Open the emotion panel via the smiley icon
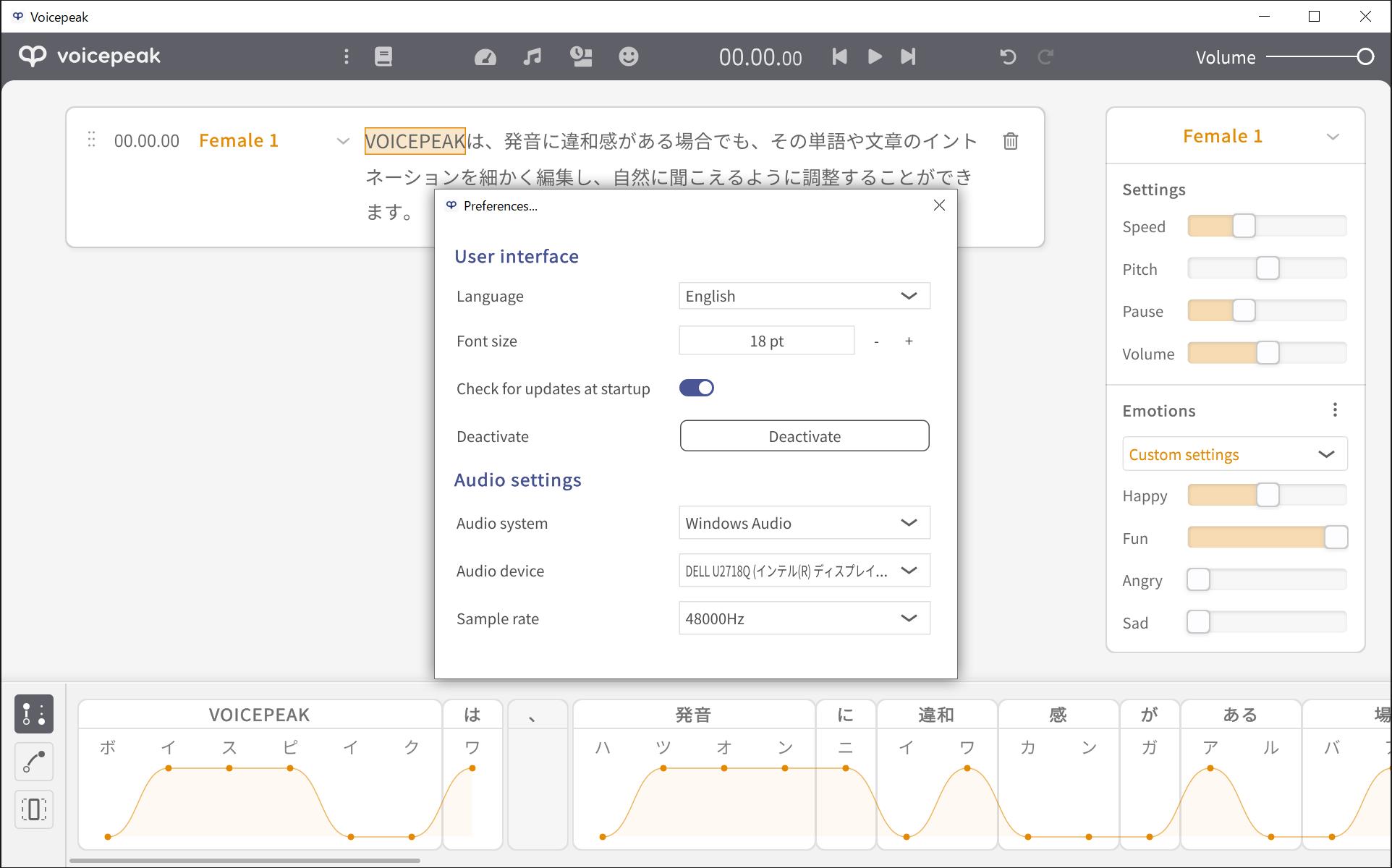The image size is (1392, 868). pyautogui.click(x=628, y=56)
